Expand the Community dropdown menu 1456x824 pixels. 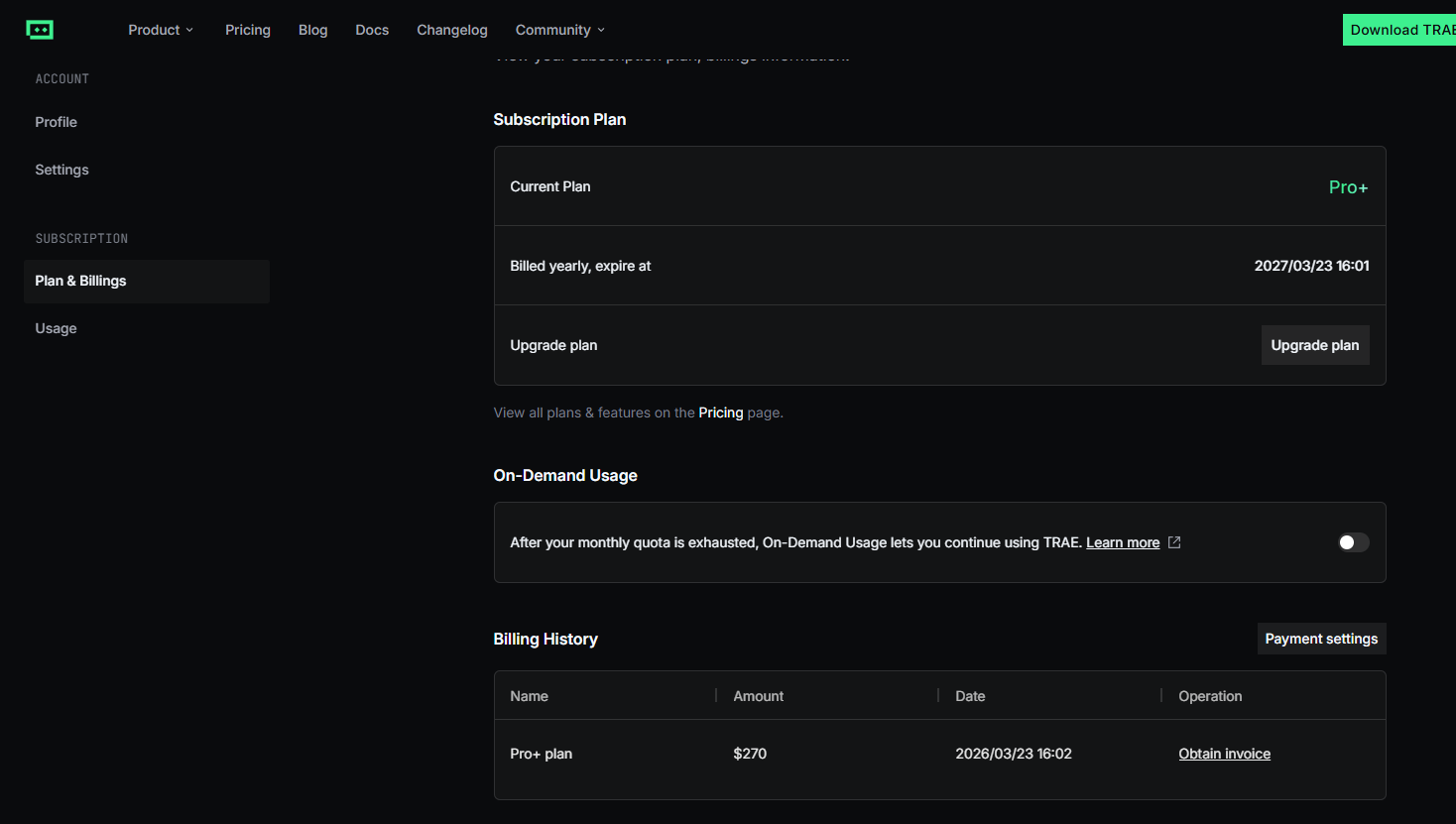[x=559, y=30]
